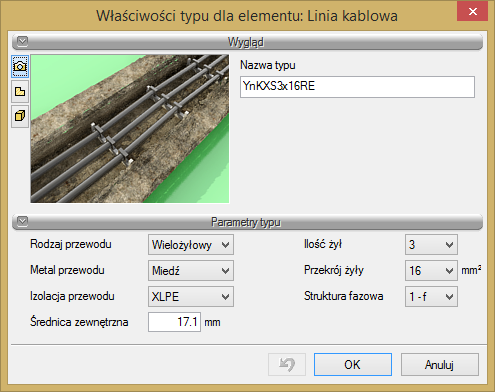Open the Izolacja przewodu dropdown
The width and height of the screenshot is (495, 392).
191,296
